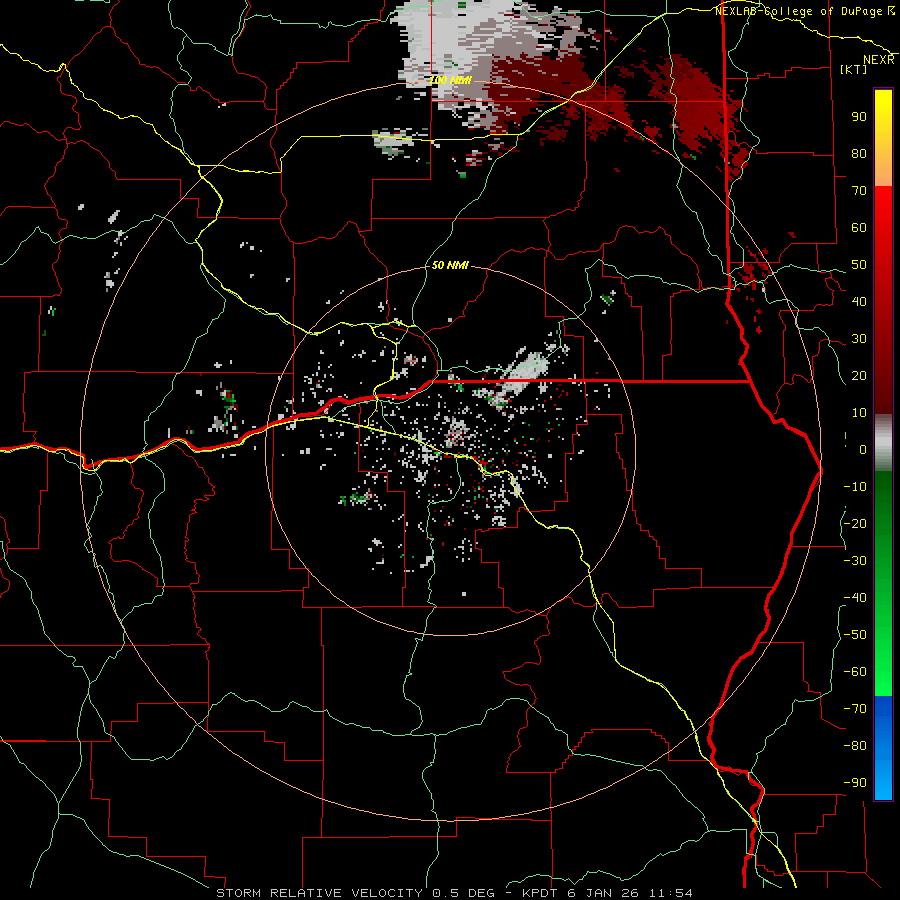The image size is (900, 900).
Task: Click the -20 kt scale label
Action: coord(855,523)
